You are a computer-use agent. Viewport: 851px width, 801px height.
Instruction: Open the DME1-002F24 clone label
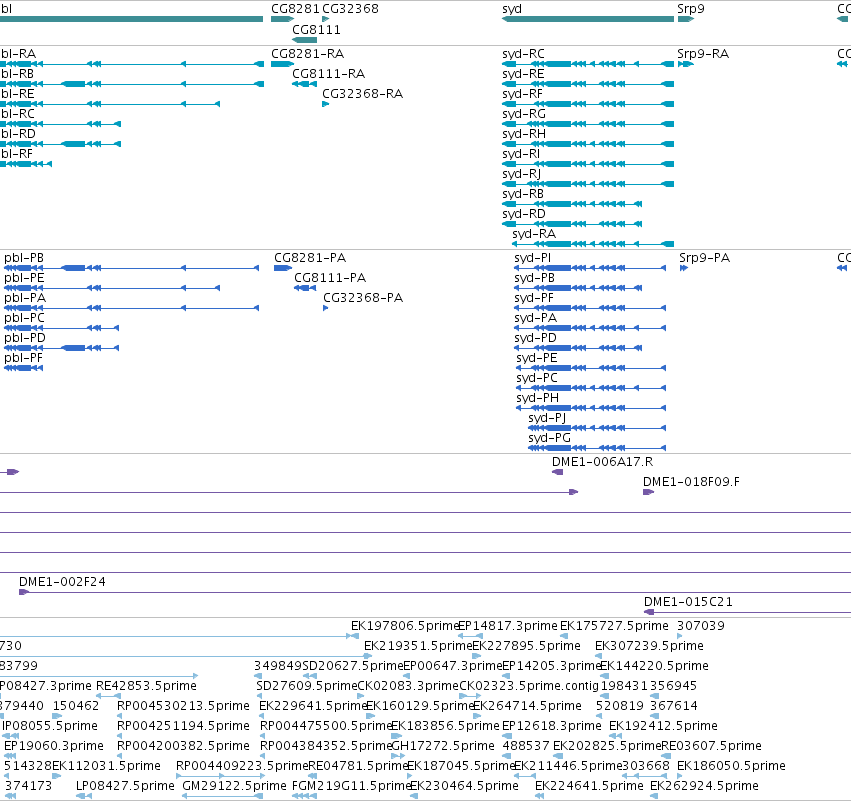pyautogui.click(x=62, y=582)
